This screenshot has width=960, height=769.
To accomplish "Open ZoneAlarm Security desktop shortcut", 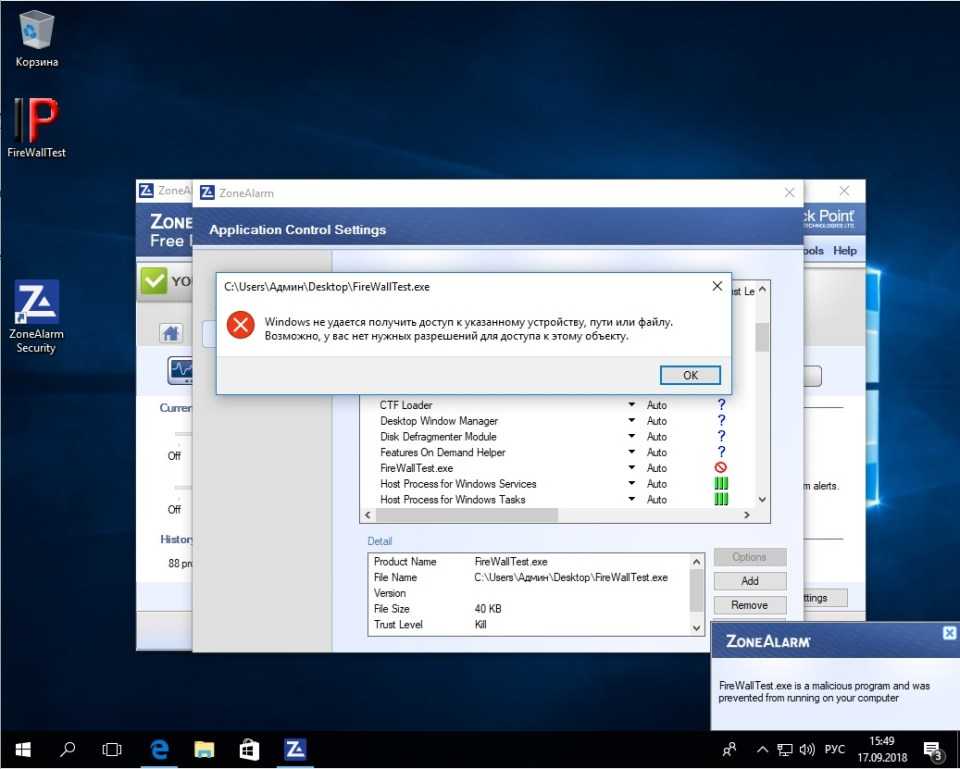I will point(36,305).
